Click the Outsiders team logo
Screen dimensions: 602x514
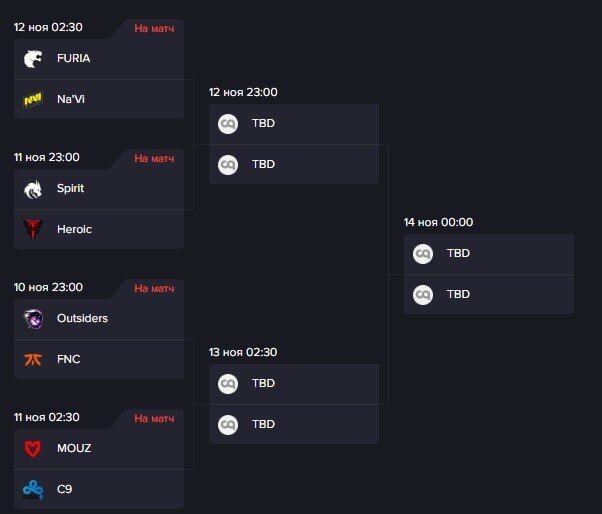[34, 318]
